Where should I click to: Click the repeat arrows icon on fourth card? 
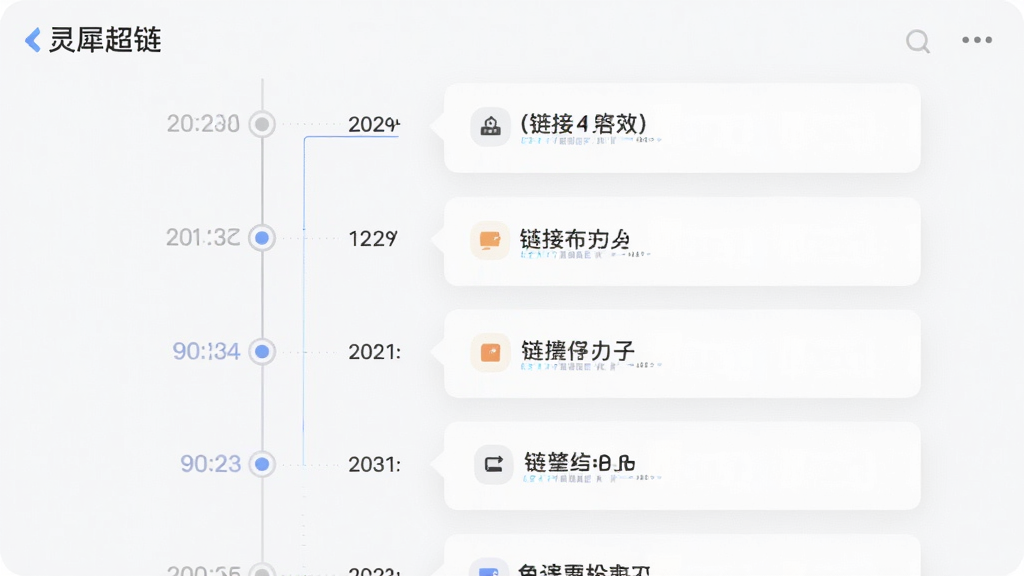494,464
